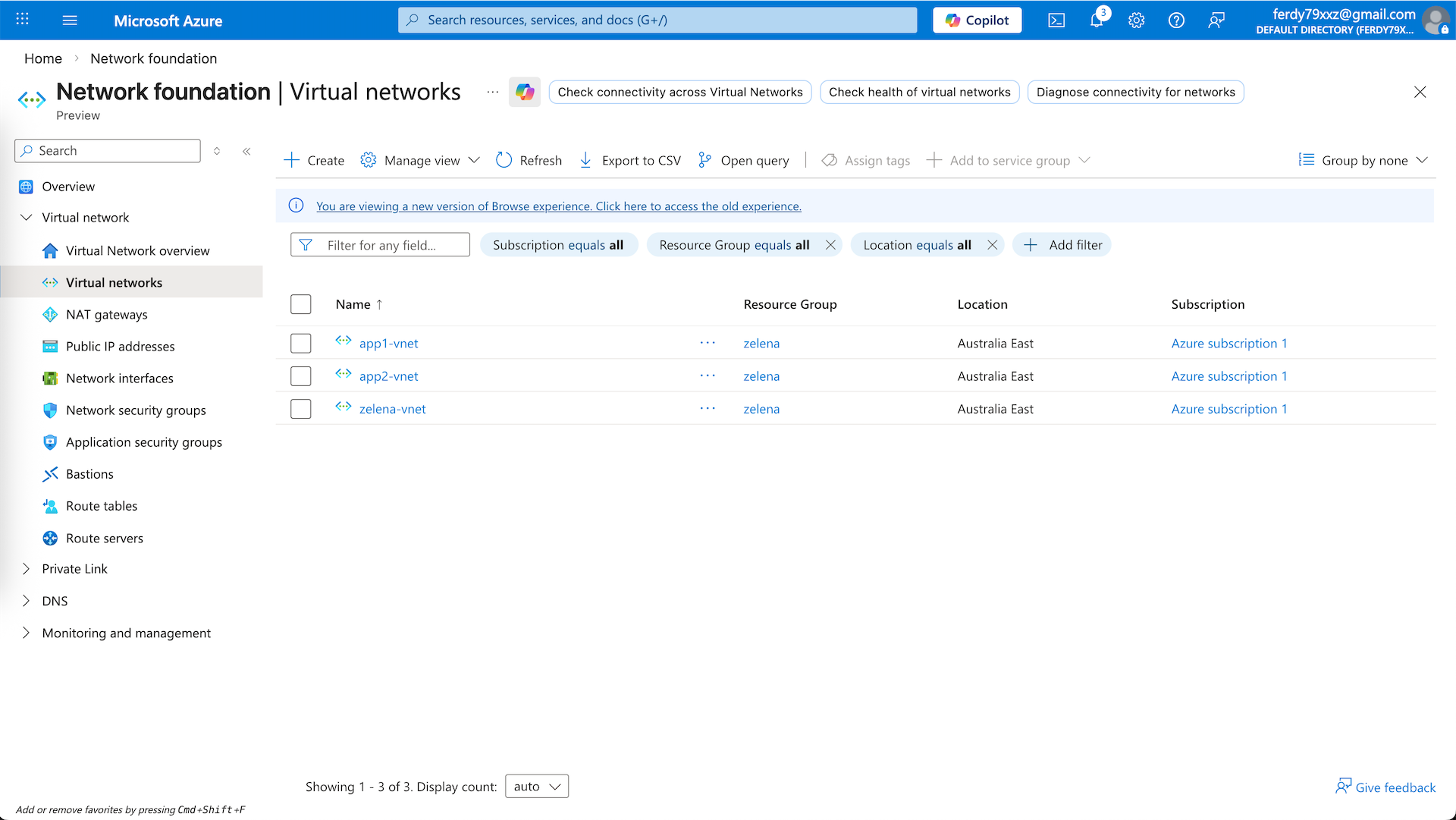Click the Filter for any field box

tap(381, 245)
